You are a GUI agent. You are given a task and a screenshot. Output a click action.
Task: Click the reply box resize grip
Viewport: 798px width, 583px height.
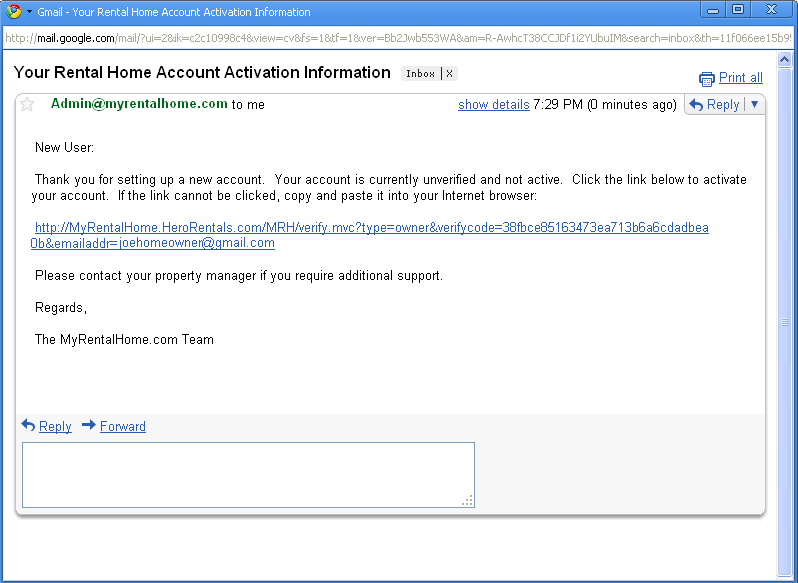pyautogui.click(x=468, y=501)
